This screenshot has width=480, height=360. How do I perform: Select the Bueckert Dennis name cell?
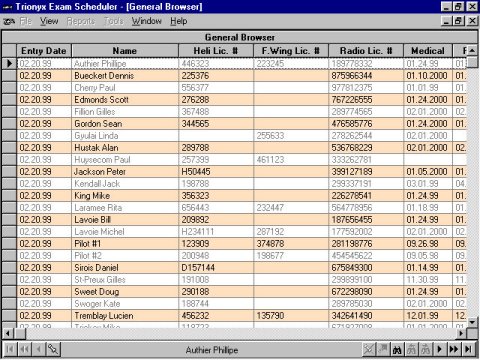coord(125,76)
